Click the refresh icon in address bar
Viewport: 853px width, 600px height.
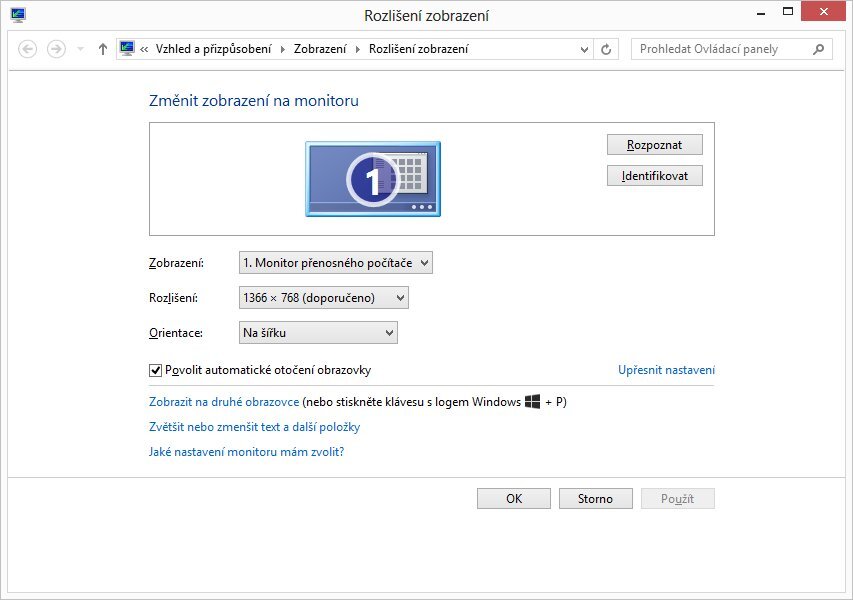[606, 48]
